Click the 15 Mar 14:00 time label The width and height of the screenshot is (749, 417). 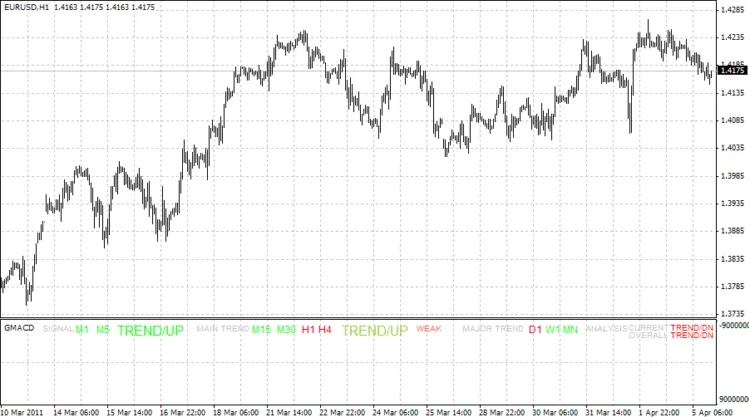(x=129, y=412)
